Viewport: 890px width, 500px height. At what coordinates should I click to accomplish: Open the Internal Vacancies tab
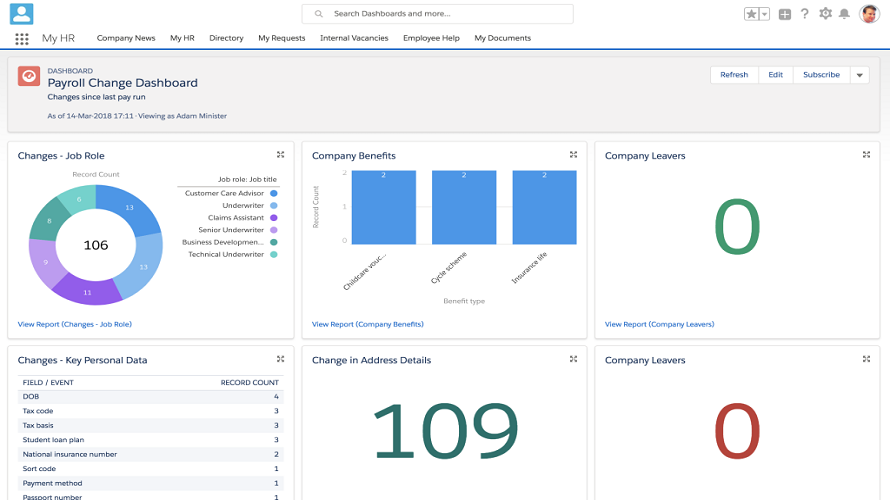tap(354, 38)
